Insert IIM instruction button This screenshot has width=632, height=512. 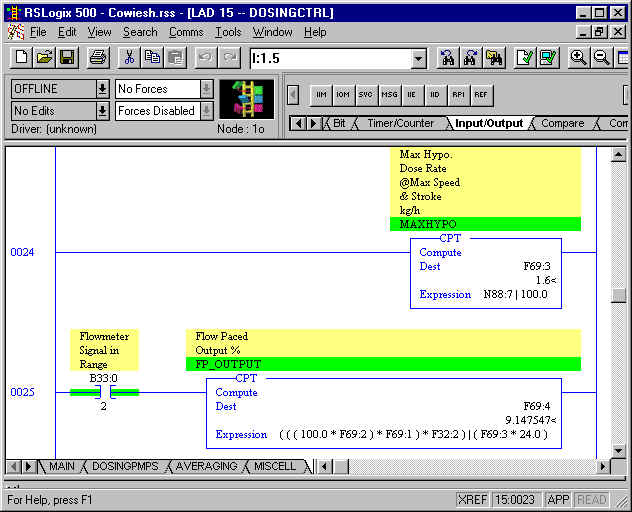pyautogui.click(x=321, y=95)
